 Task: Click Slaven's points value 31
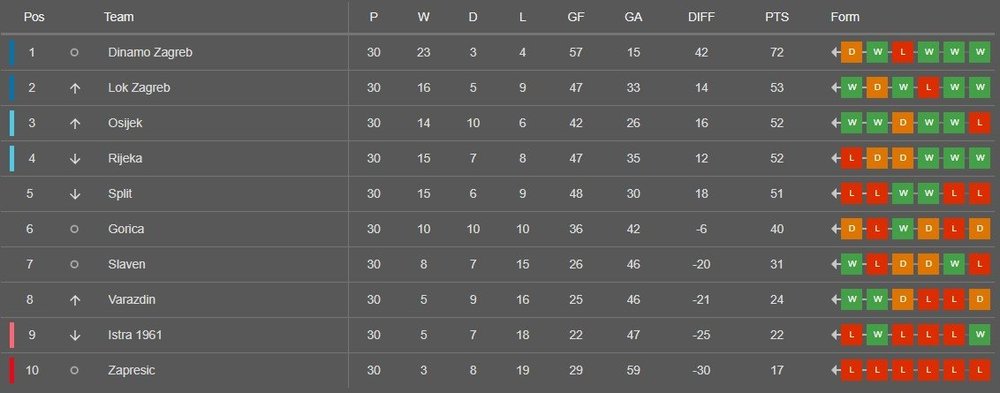point(776,264)
